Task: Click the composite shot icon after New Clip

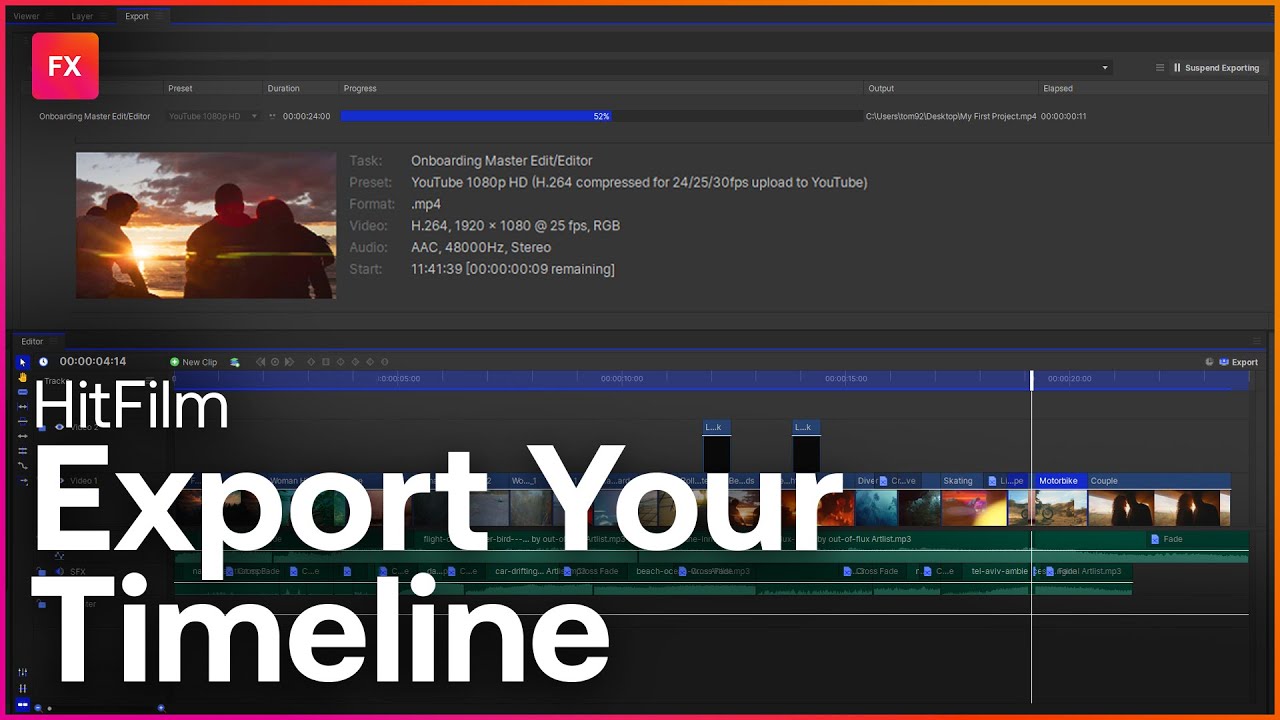Action: tap(234, 362)
